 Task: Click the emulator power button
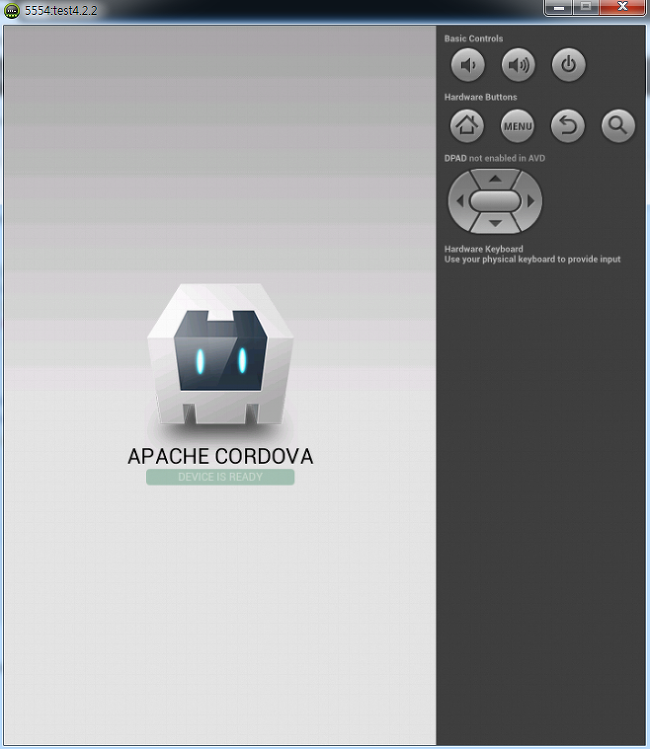point(568,64)
